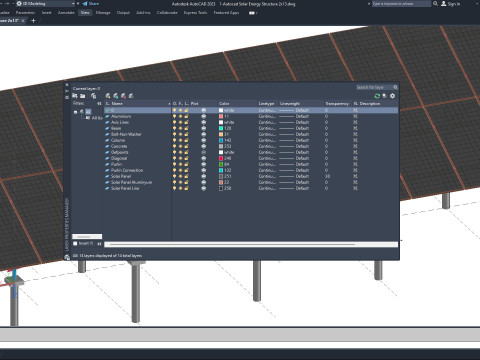The image size is (480, 360).
Task: Click New Group Filter folder icon
Action: [83, 96]
